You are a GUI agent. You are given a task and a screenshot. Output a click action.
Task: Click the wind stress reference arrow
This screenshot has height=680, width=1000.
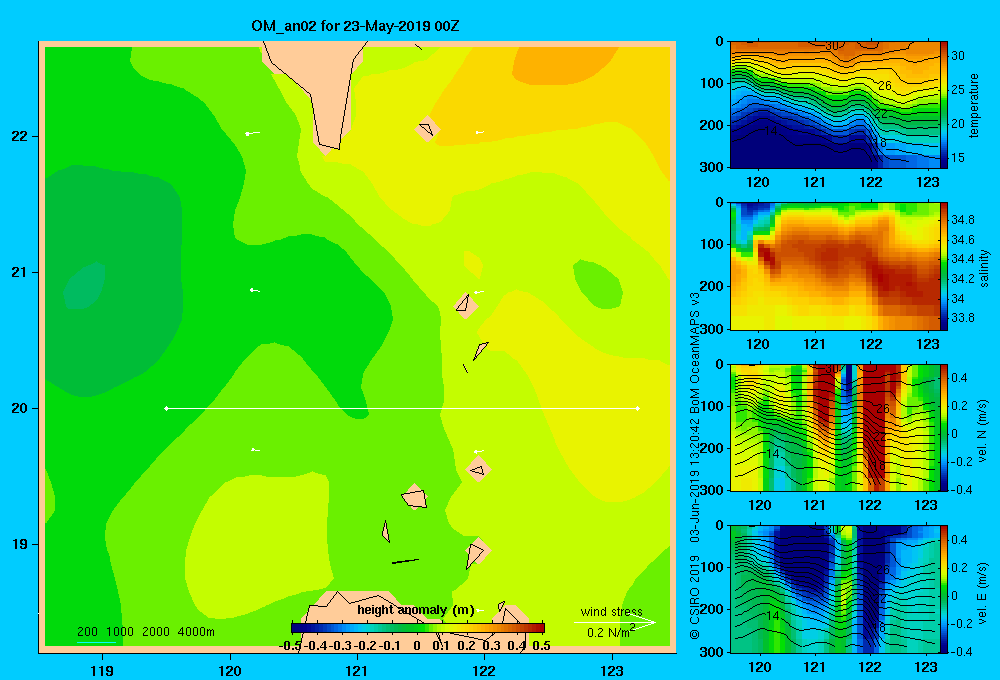click(x=615, y=623)
